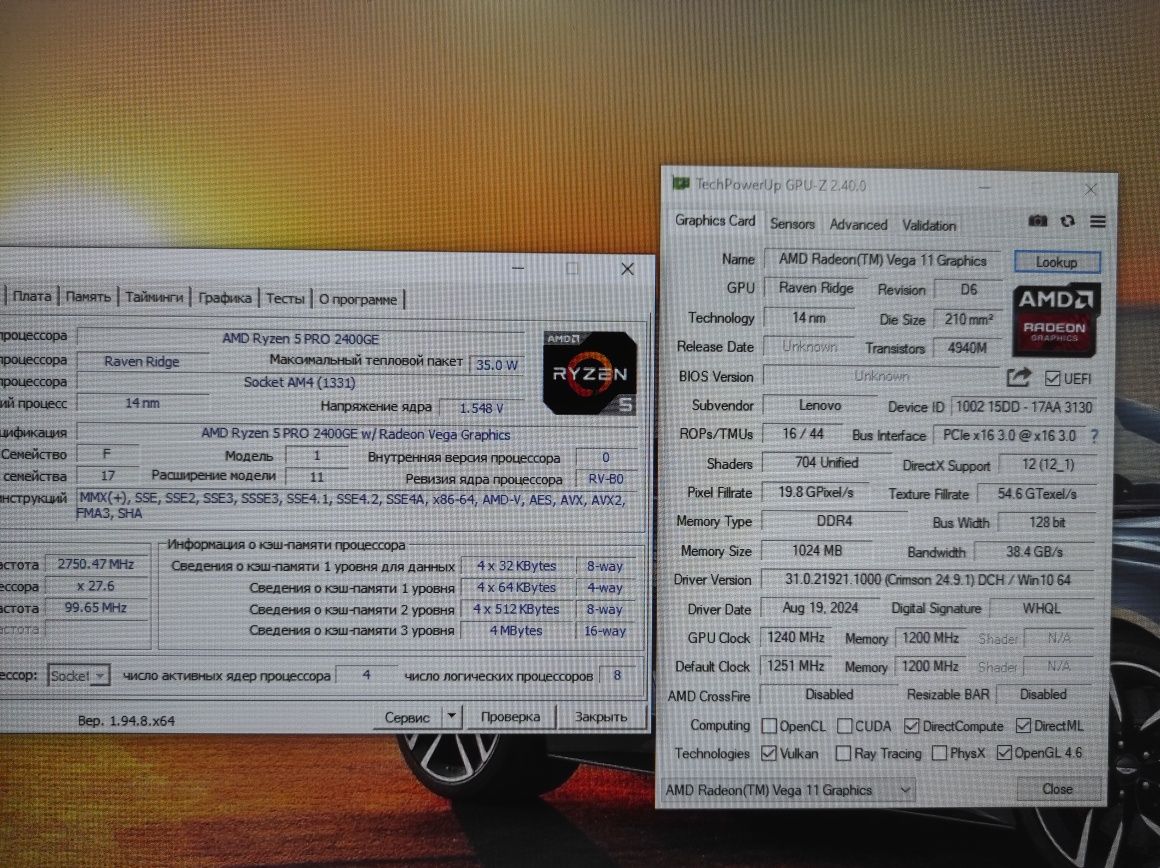The height and width of the screenshot is (868, 1160).
Task: Open the О программе tab in CPU-Z
Action: (358, 300)
